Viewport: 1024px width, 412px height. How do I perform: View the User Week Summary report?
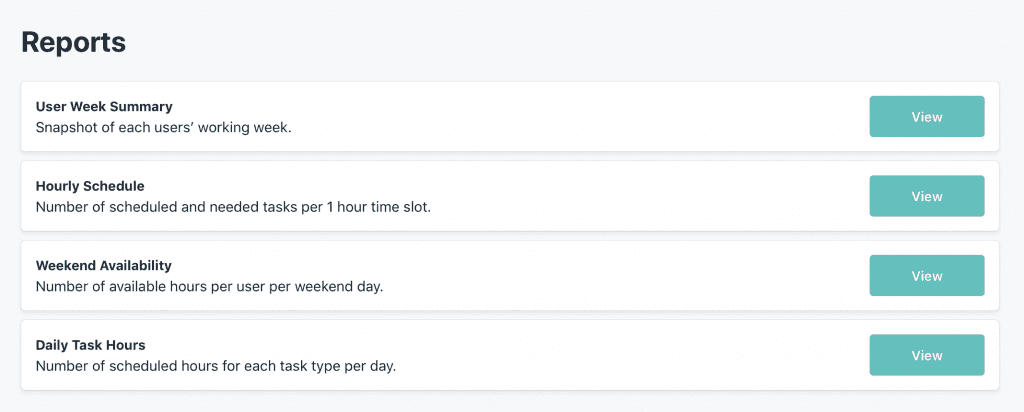(926, 117)
